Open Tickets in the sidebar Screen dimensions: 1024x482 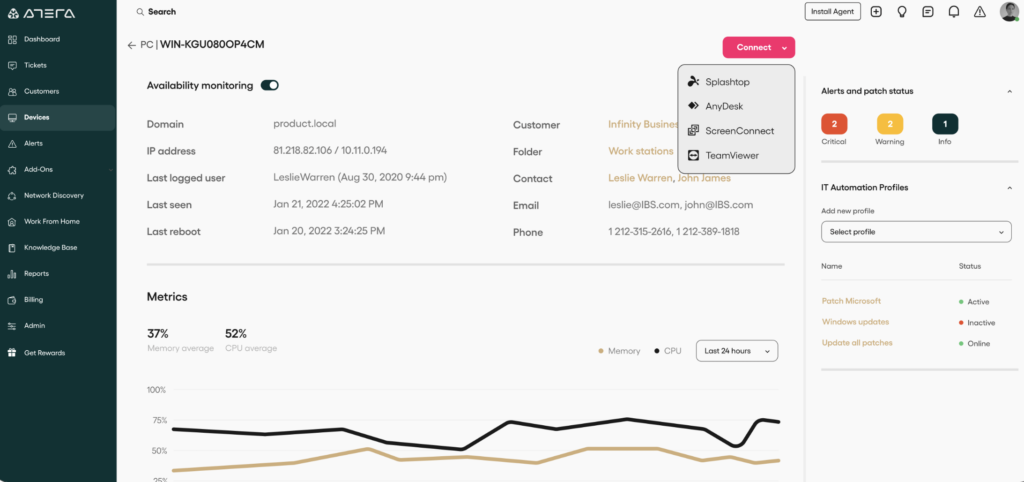click(35, 65)
